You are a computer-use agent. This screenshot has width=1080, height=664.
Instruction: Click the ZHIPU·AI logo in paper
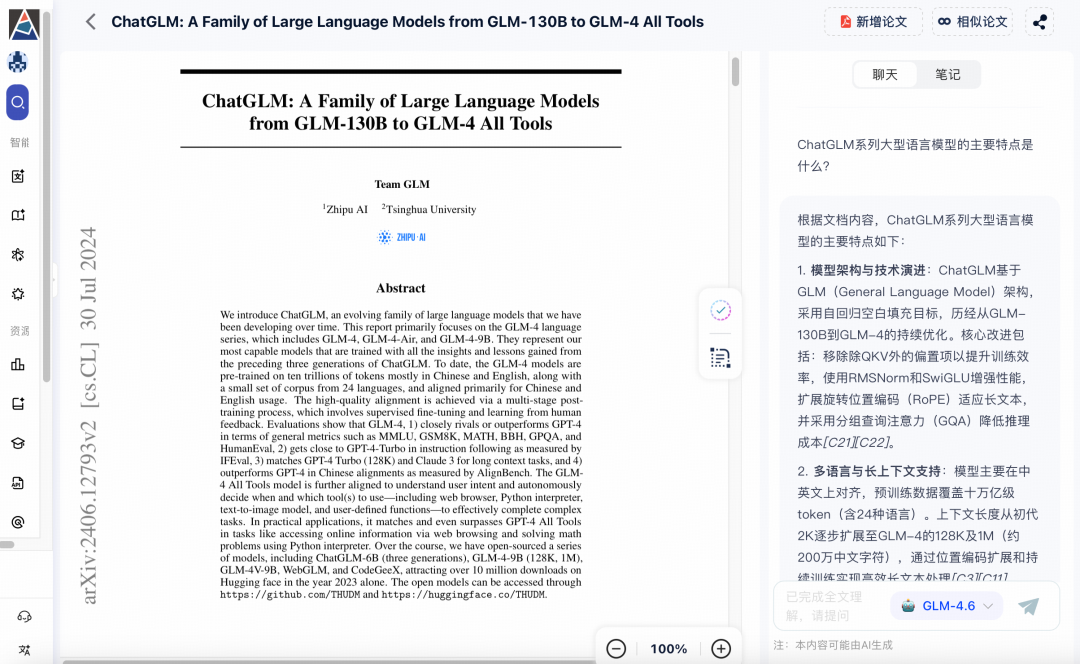(x=402, y=237)
